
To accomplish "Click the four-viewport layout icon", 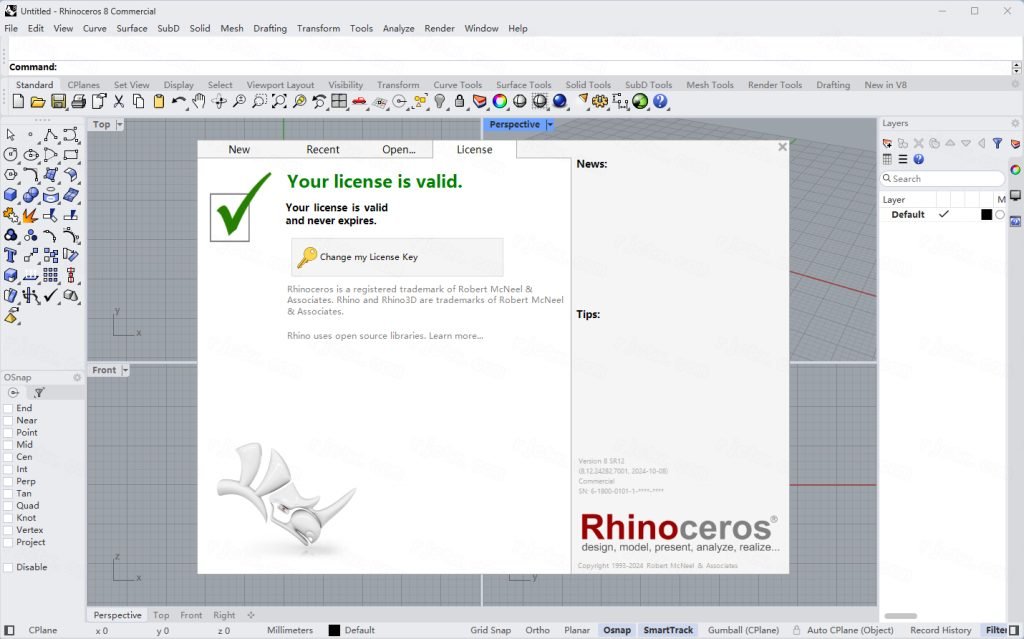I will click(x=339, y=101).
